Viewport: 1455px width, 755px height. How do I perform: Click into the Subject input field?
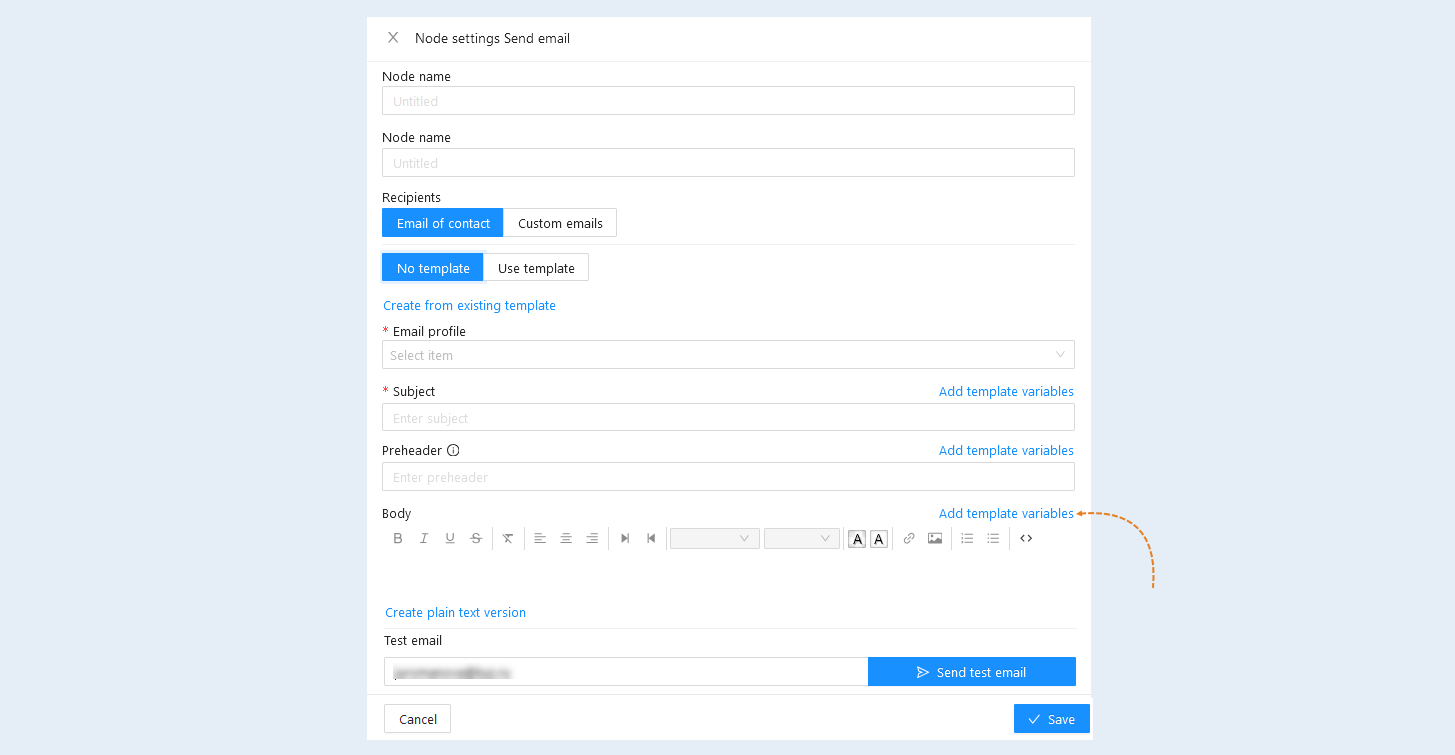tap(728, 418)
